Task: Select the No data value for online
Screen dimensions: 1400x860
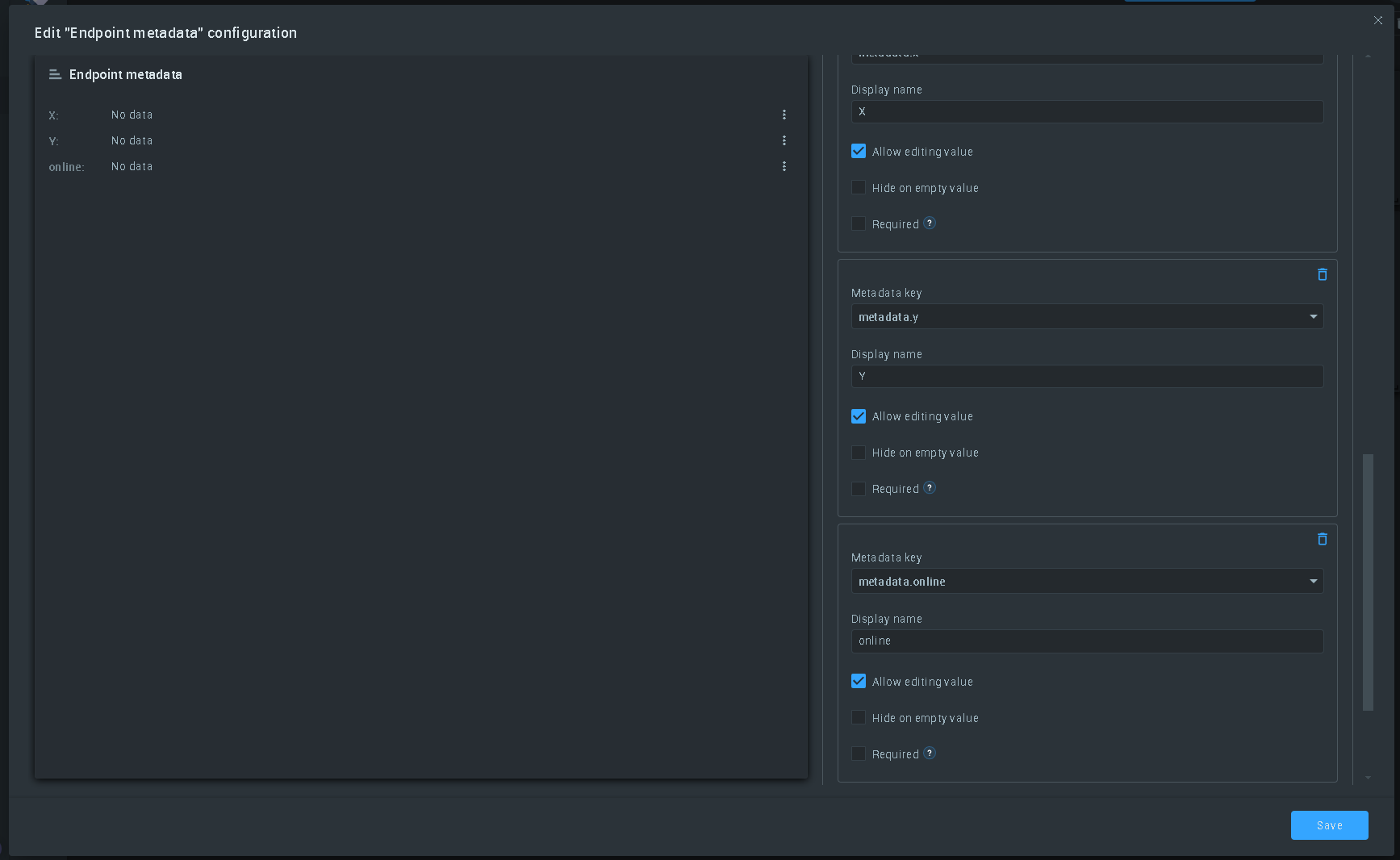Action: point(132,166)
